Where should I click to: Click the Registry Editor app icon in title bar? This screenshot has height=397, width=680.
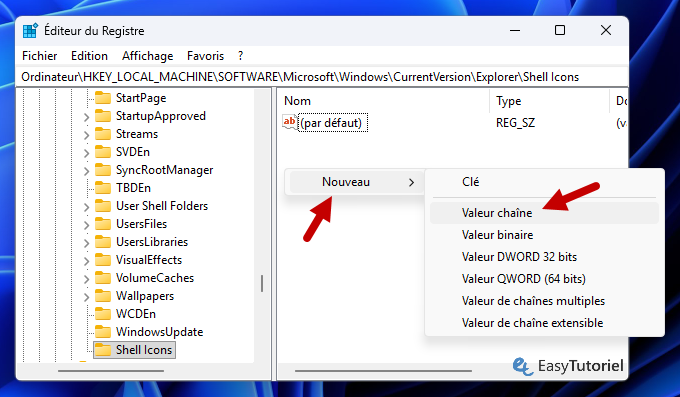[30, 31]
